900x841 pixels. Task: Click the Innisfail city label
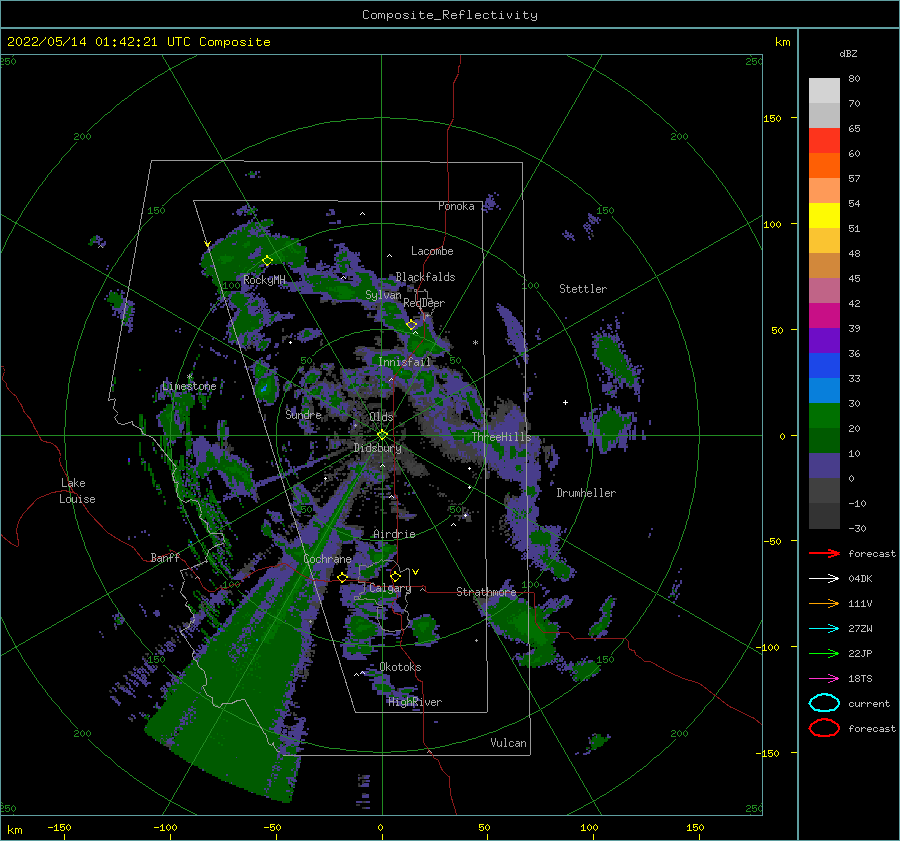pyautogui.click(x=404, y=362)
